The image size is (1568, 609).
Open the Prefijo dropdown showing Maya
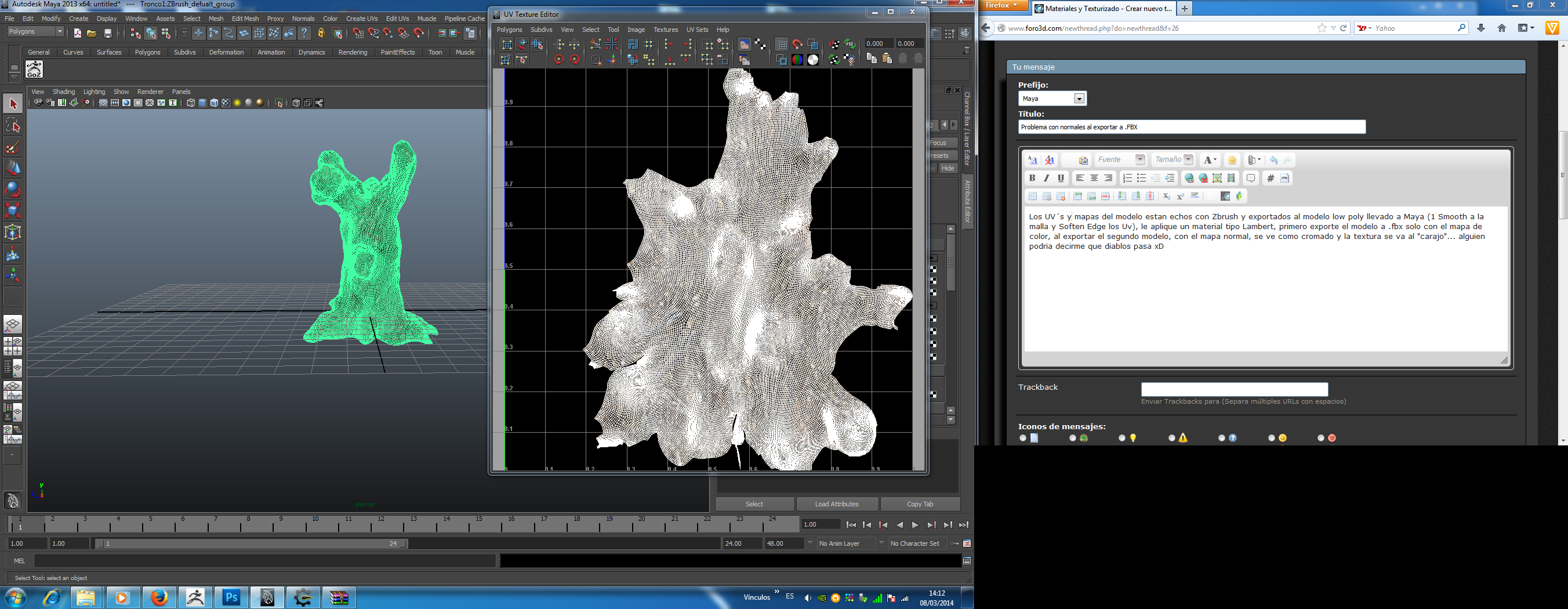pos(1052,99)
